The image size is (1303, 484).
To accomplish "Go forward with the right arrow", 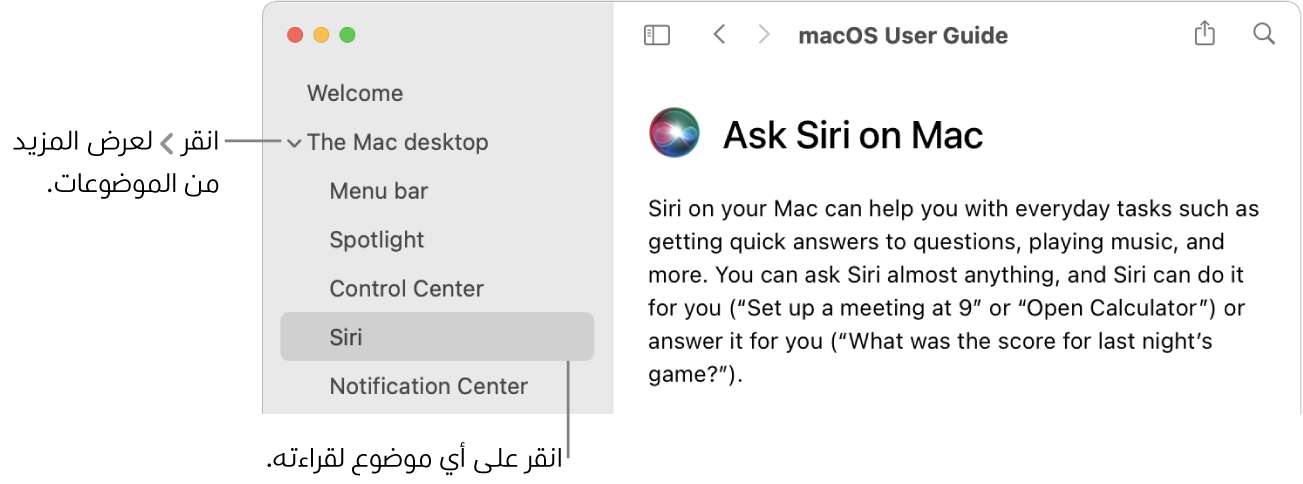I will (x=764, y=35).
